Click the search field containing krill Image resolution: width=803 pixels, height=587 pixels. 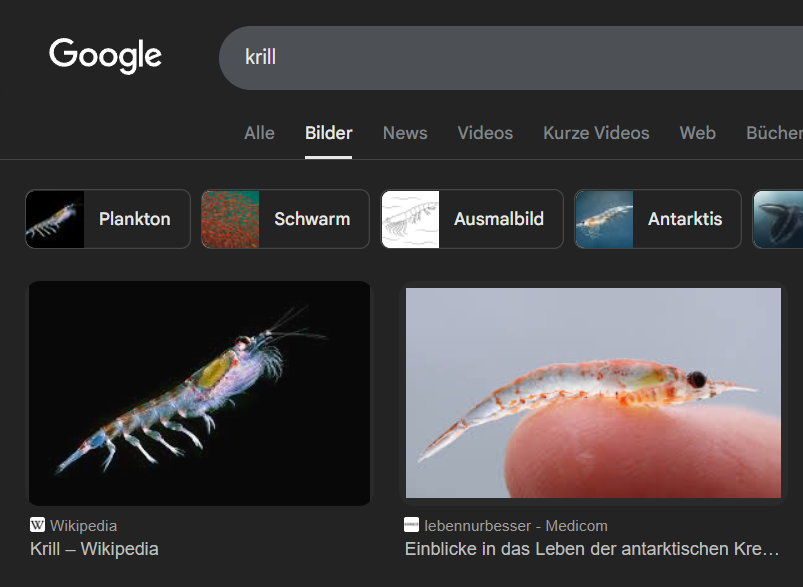511,57
